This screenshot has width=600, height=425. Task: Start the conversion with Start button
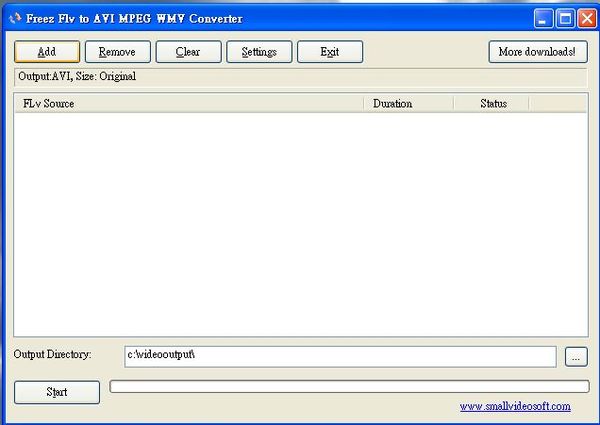pos(57,392)
